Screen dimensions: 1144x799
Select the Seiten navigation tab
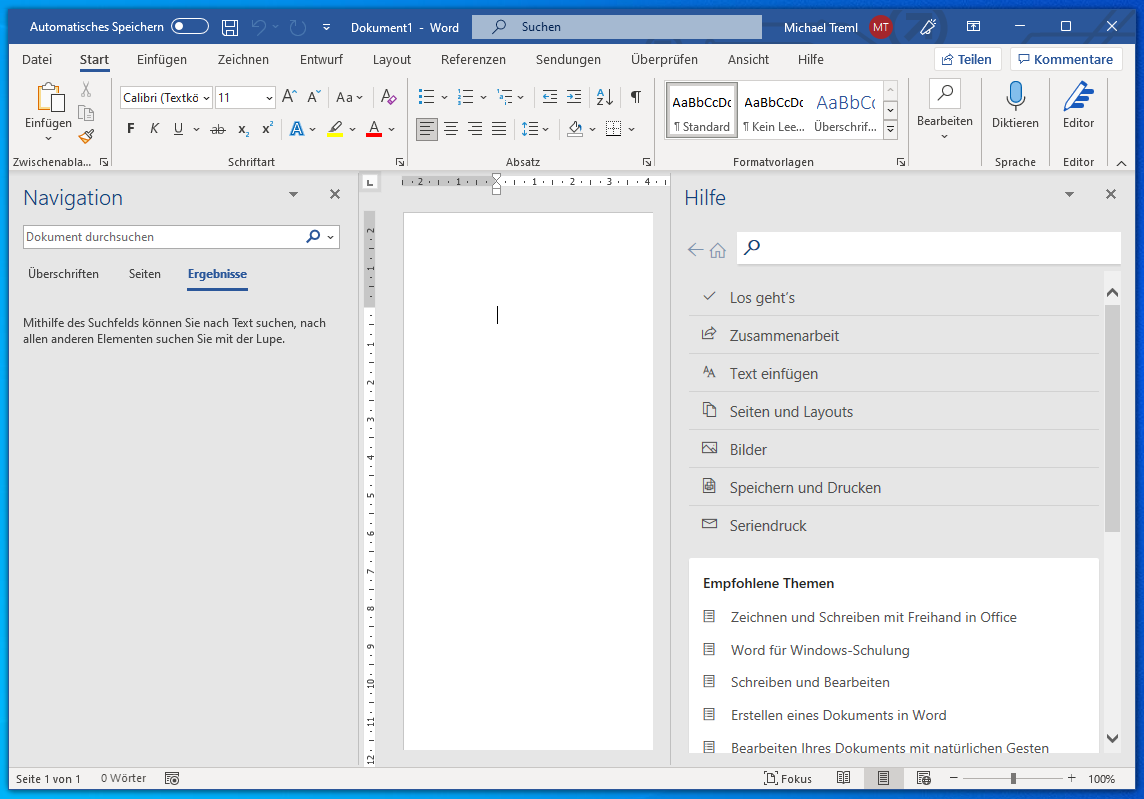(144, 274)
